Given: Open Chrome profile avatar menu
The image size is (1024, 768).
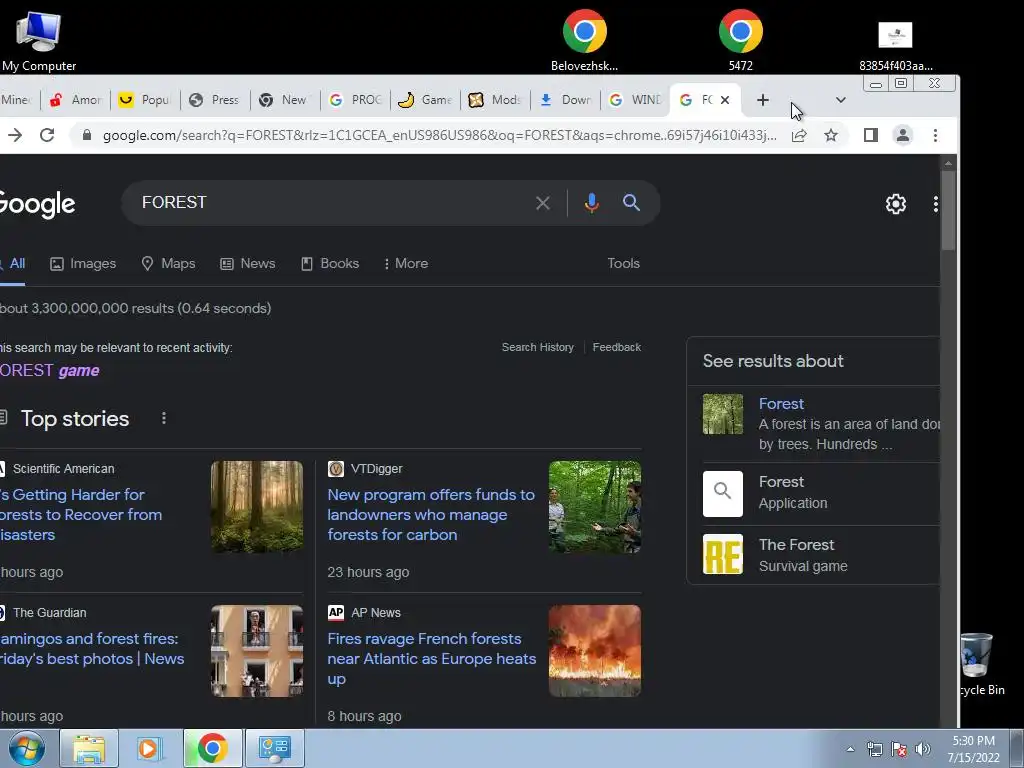Looking at the screenshot, I should (x=903, y=135).
